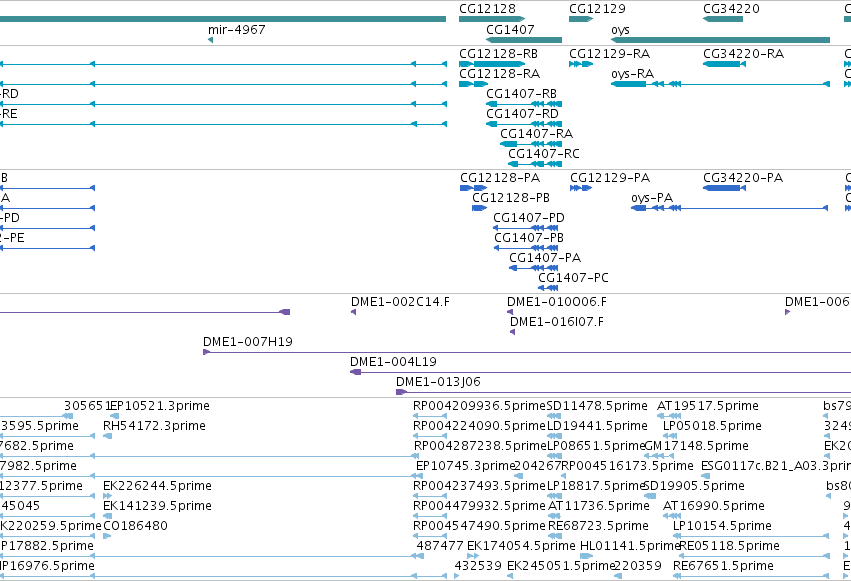Viewport: 851px width, 581px height.
Task: Select the oys gene label
Action: 620,30
